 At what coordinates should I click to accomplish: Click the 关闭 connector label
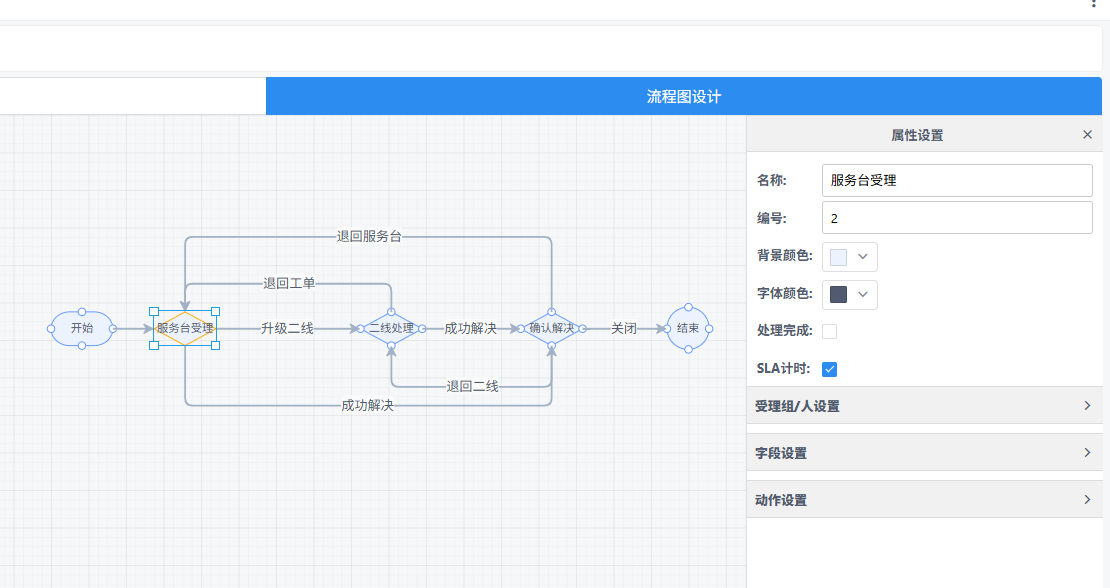tap(624, 328)
